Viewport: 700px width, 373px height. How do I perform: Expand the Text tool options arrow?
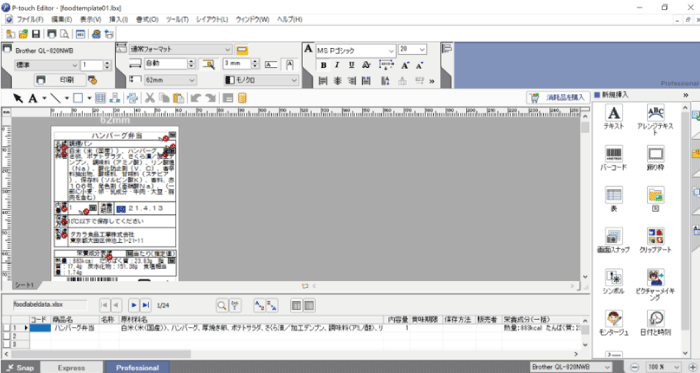[x=44, y=98]
